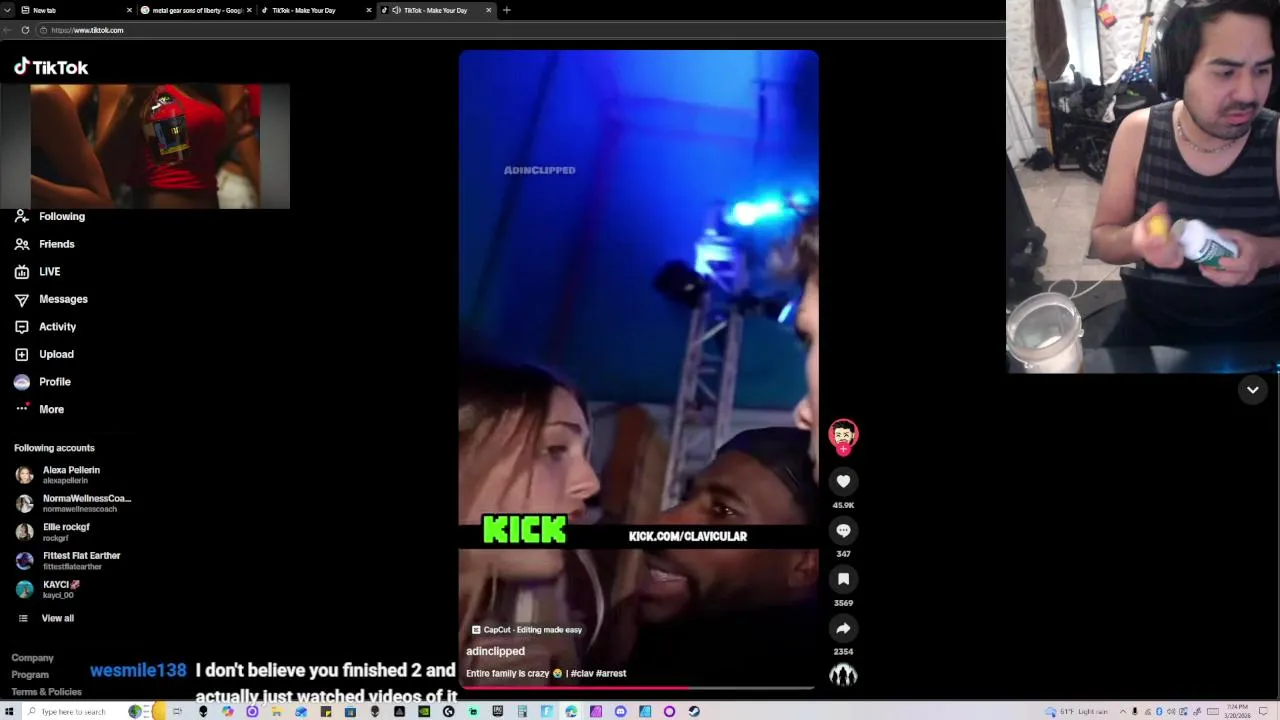1280x720 pixels.
Task: Open the CapCut Editing made easy tag
Action: tap(527, 630)
